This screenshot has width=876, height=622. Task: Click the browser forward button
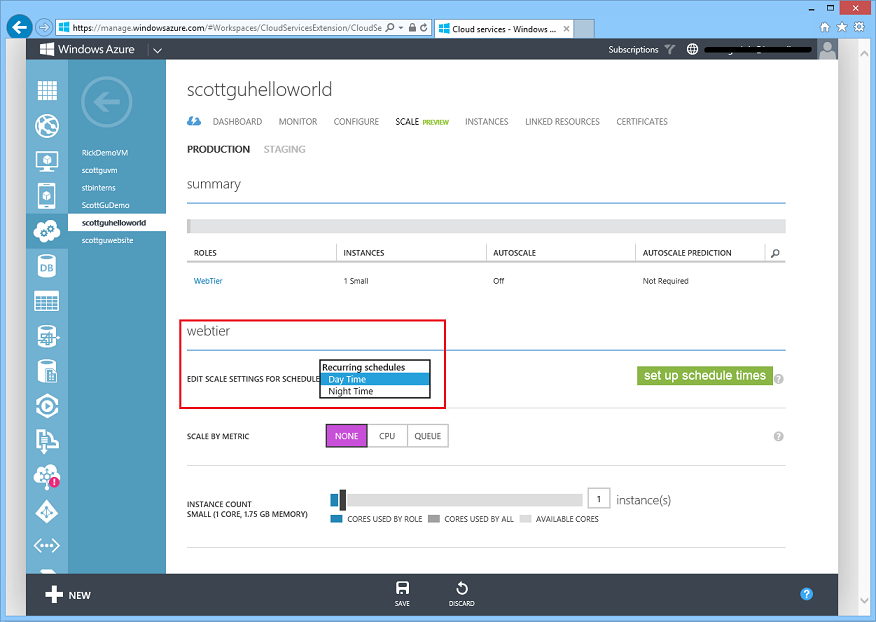[44, 27]
